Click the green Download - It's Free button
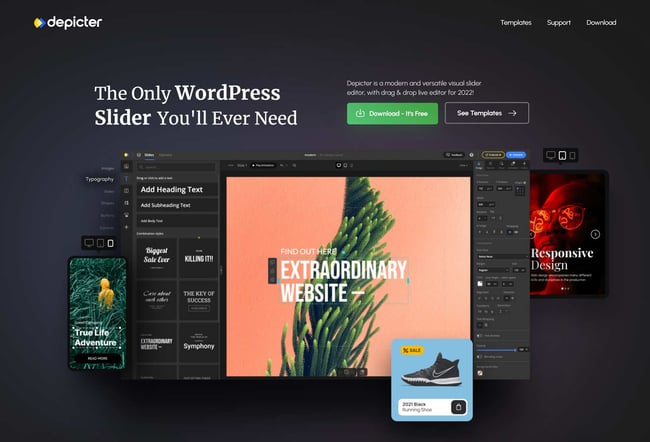This screenshot has width=650, height=442. (x=392, y=113)
